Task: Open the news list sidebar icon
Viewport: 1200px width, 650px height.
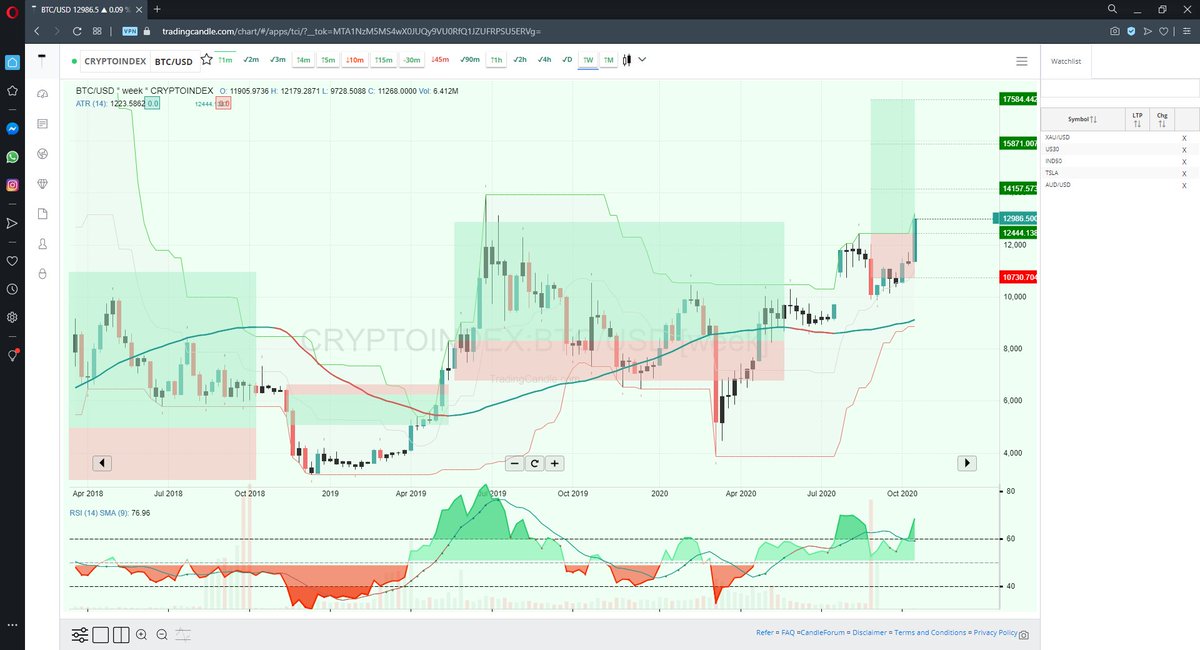Action: 42,124
